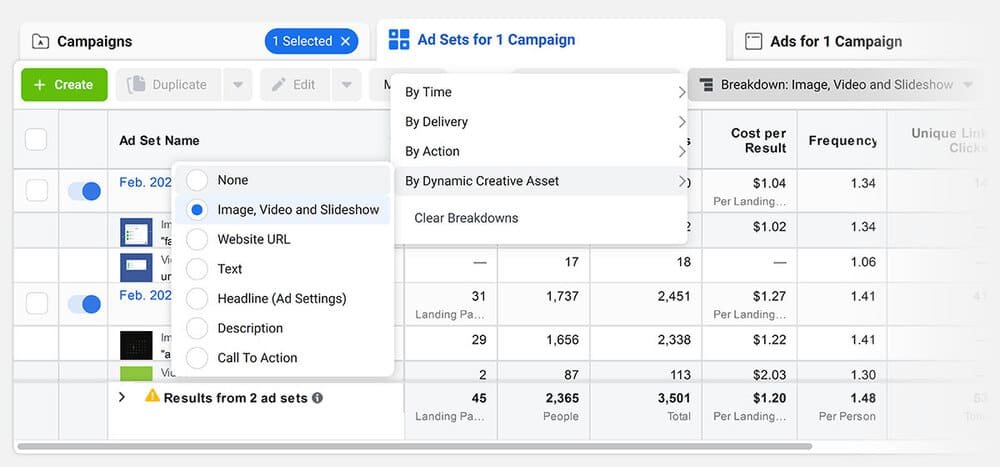This screenshot has height=467, width=1000.
Task: Click the second blue video thumbnail
Action: 136,267
